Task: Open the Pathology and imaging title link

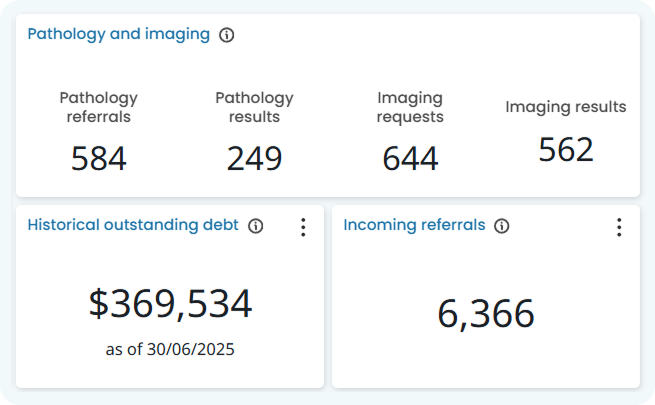Action: tap(119, 34)
